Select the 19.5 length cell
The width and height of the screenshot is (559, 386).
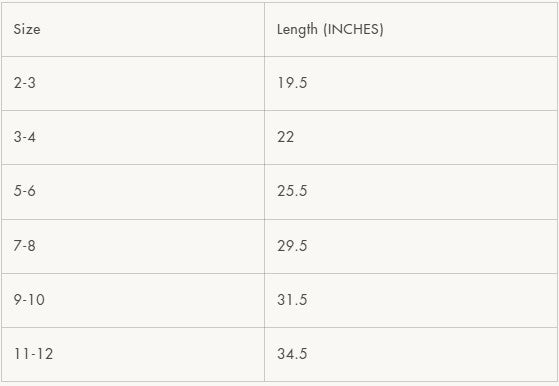[x=411, y=83]
